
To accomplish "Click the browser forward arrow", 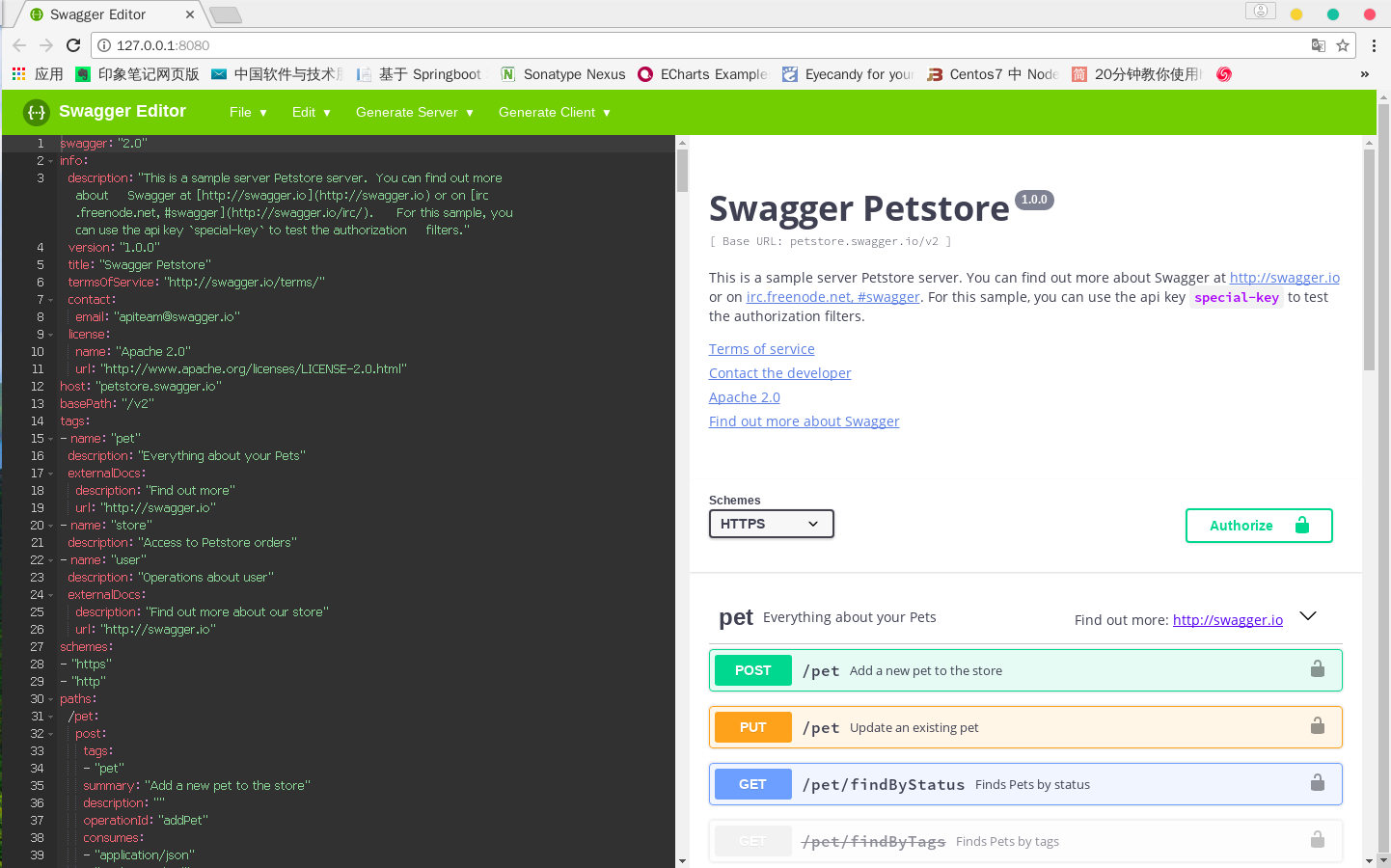I will pyautogui.click(x=46, y=45).
